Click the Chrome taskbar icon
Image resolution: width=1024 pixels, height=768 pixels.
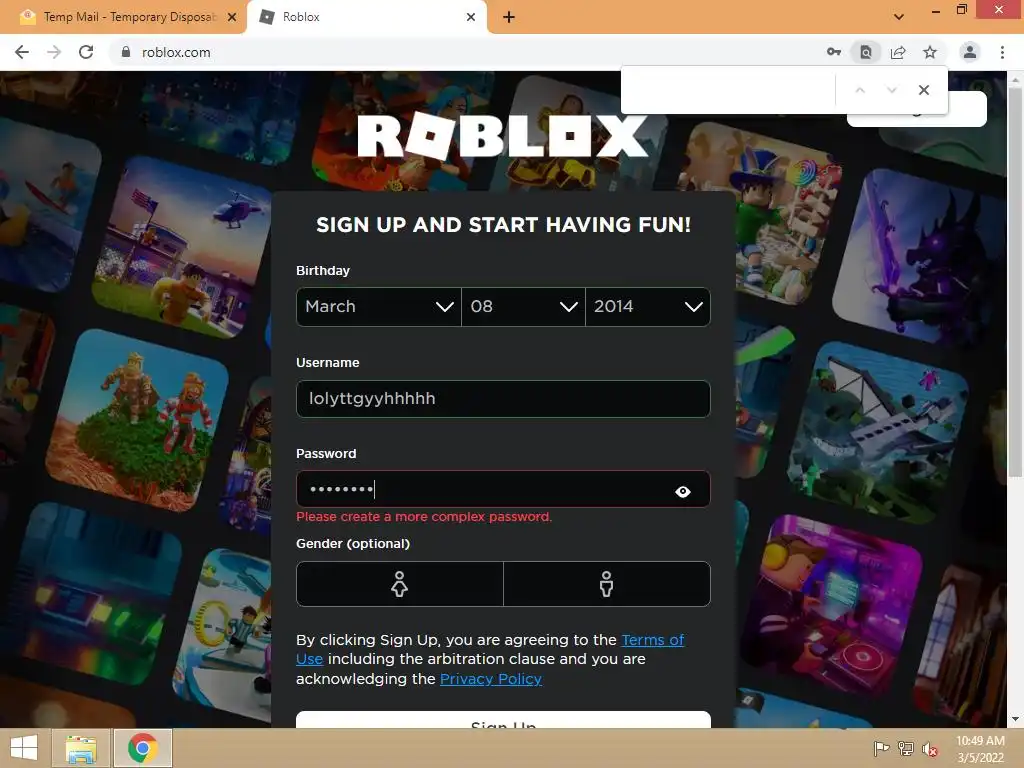(143, 748)
